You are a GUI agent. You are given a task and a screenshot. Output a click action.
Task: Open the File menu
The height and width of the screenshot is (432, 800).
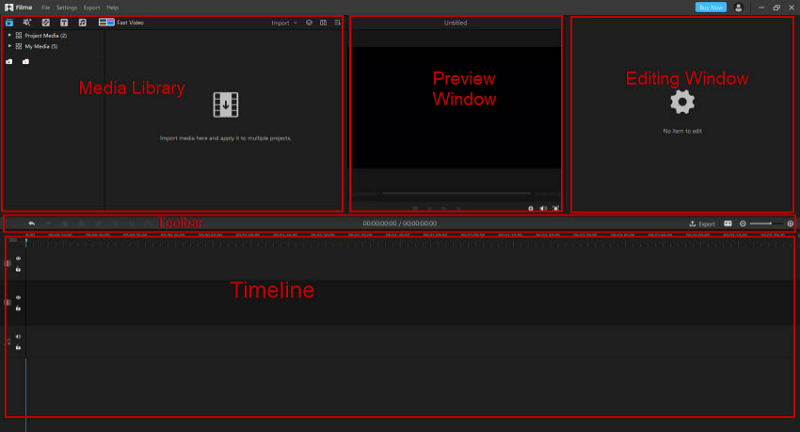coord(46,7)
